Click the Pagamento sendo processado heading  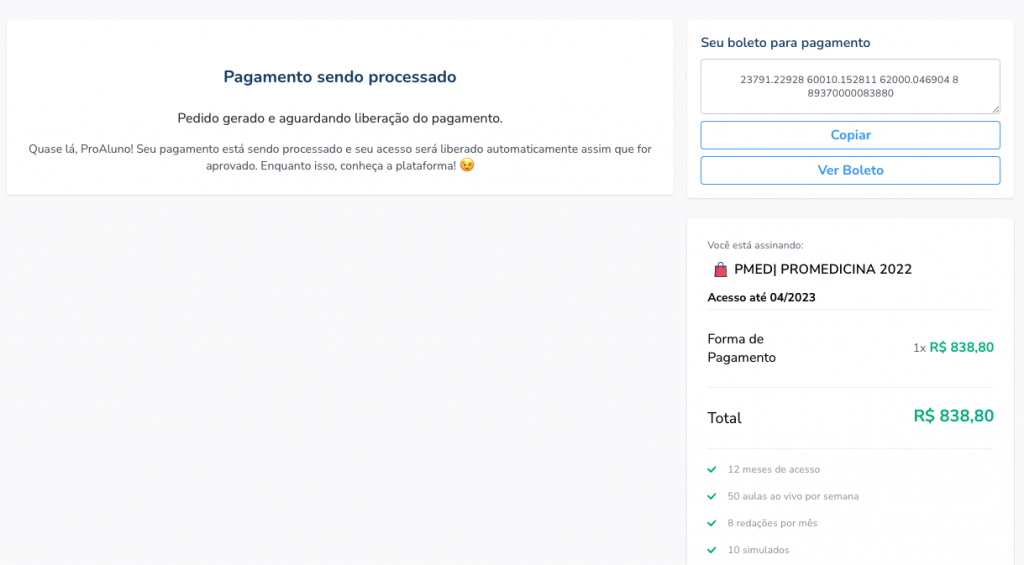tap(340, 77)
